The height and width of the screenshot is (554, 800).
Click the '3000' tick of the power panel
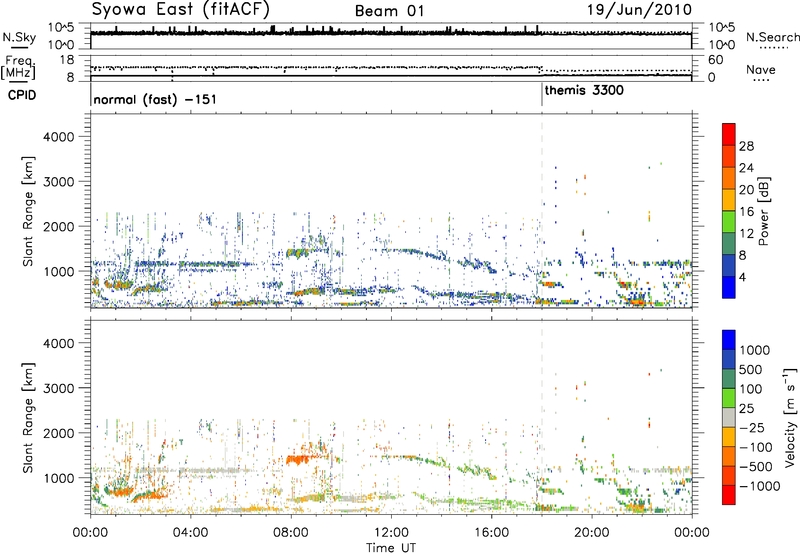pyautogui.click(x=58, y=182)
